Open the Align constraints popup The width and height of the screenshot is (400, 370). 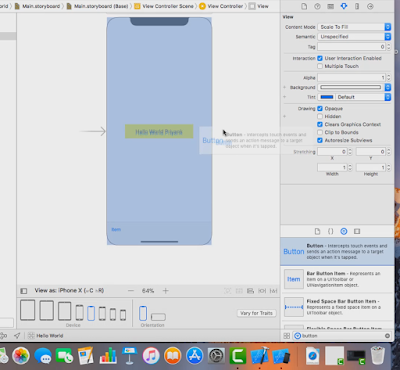coord(250,291)
